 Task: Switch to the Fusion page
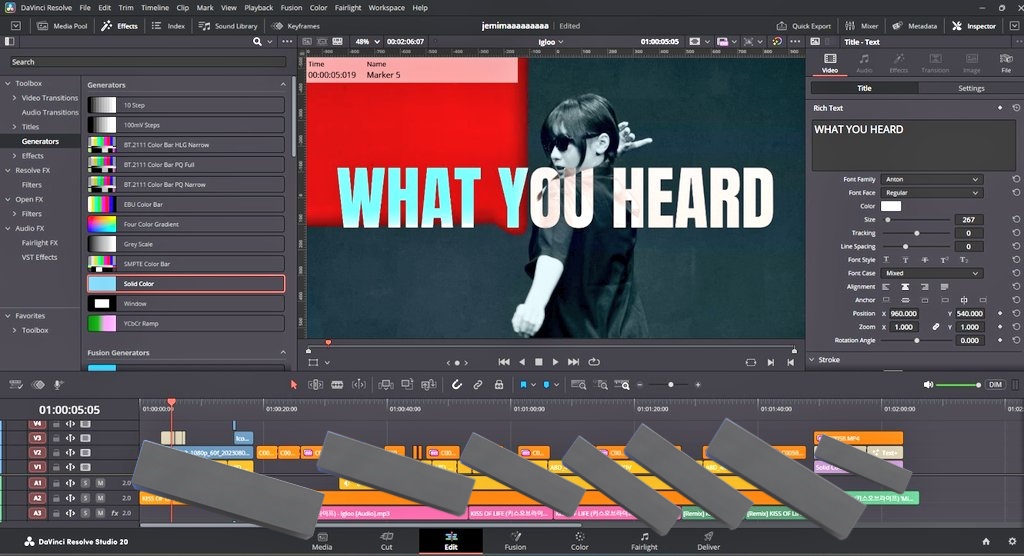pos(515,541)
